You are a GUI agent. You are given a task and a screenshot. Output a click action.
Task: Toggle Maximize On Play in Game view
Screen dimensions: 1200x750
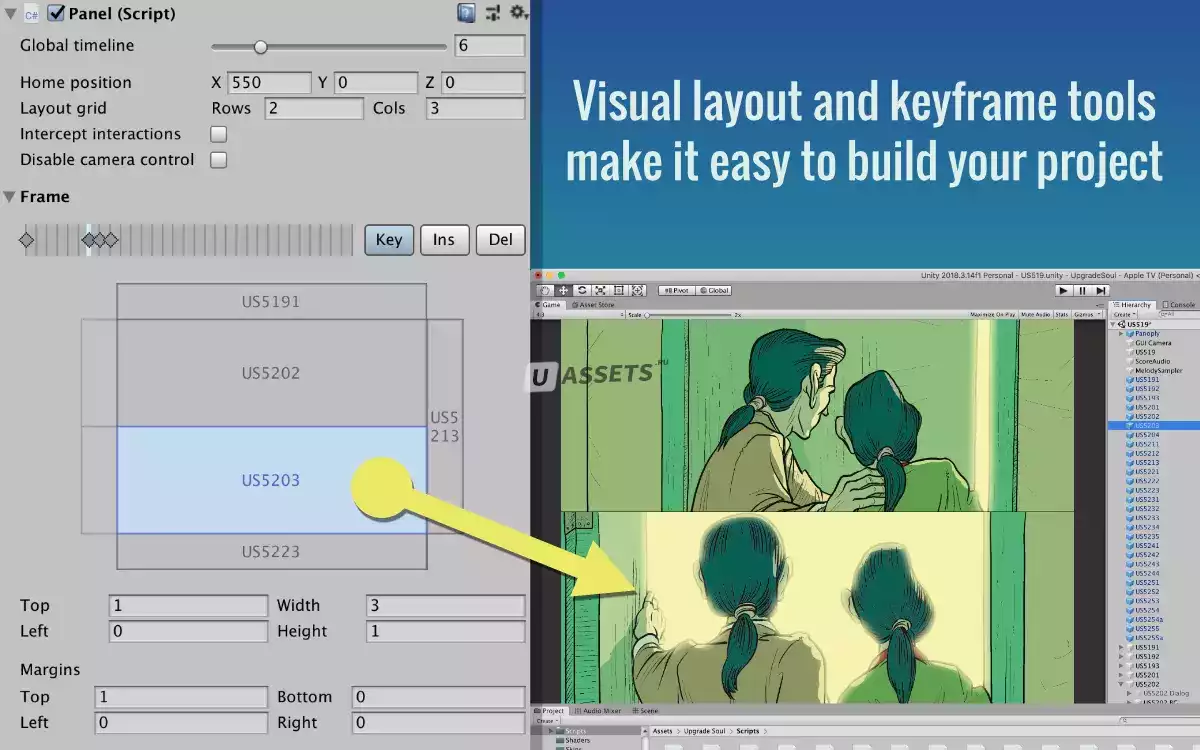pyautogui.click(x=993, y=315)
